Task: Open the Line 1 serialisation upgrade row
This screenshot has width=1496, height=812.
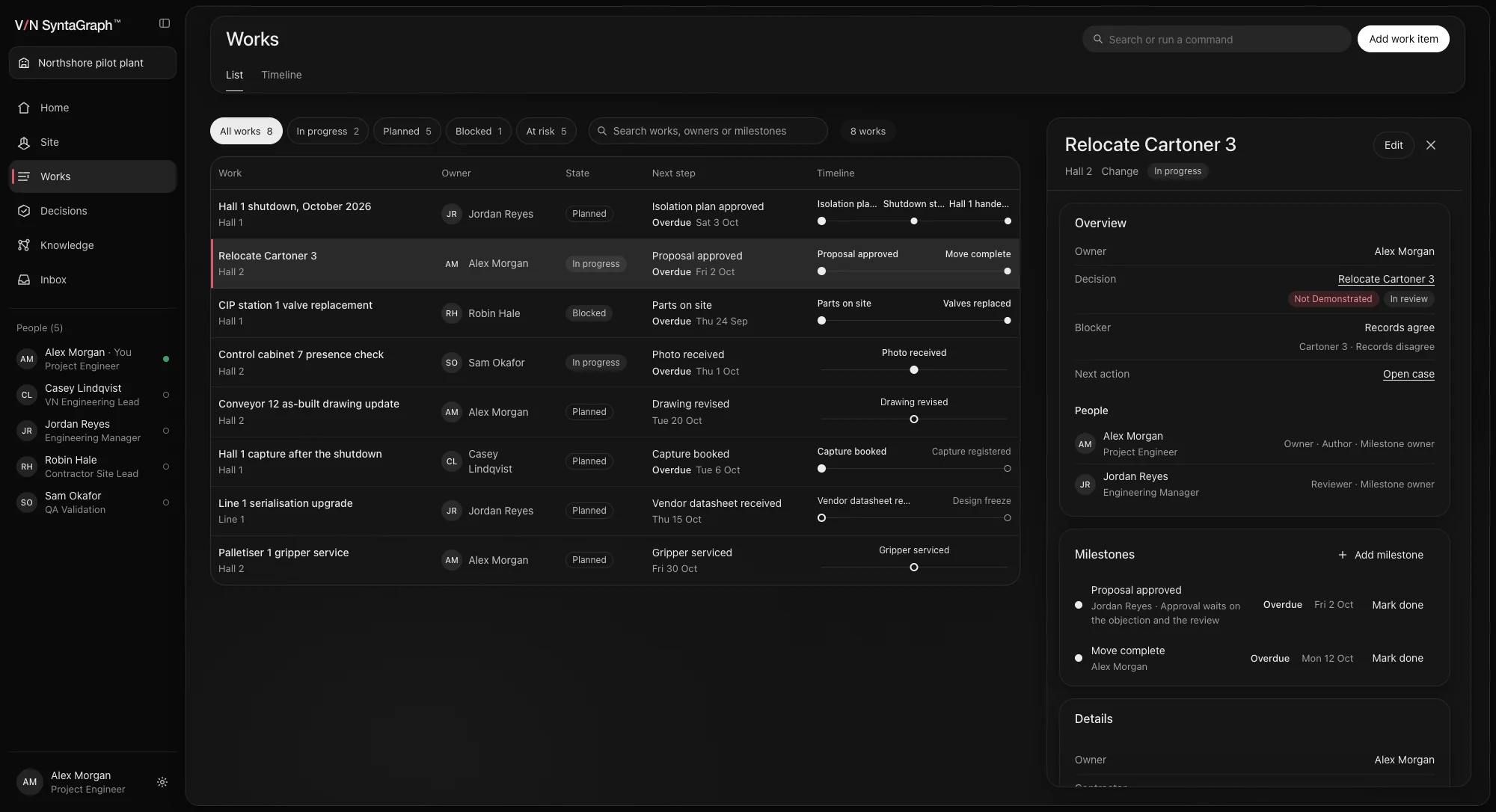Action: (x=615, y=511)
